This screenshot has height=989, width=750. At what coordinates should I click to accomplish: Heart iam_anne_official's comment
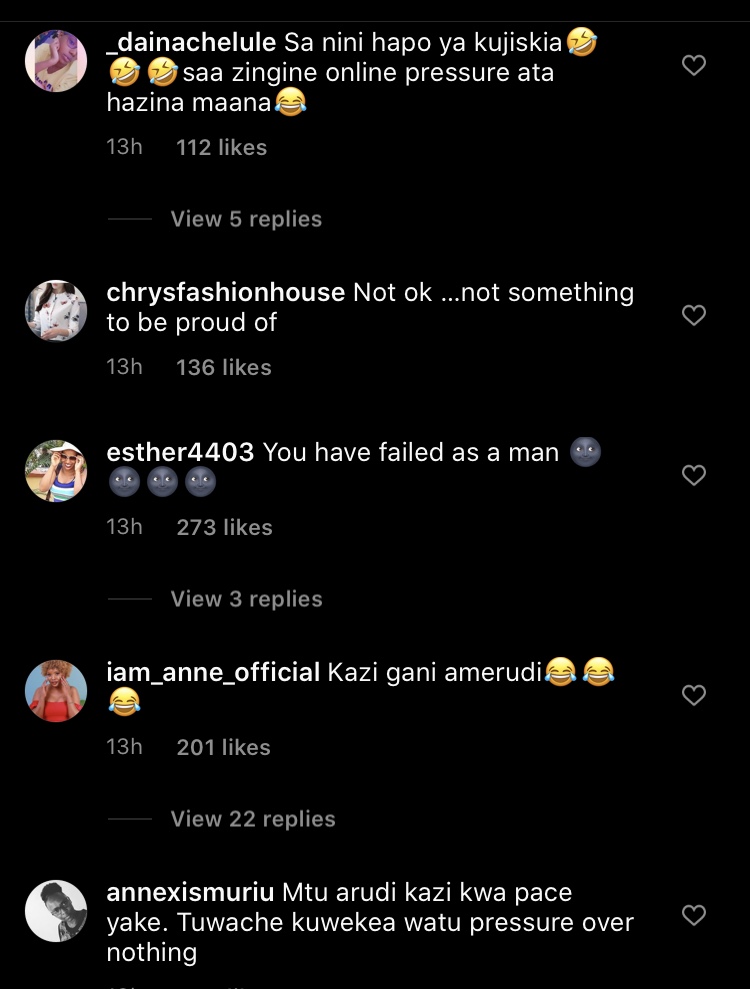[693, 695]
